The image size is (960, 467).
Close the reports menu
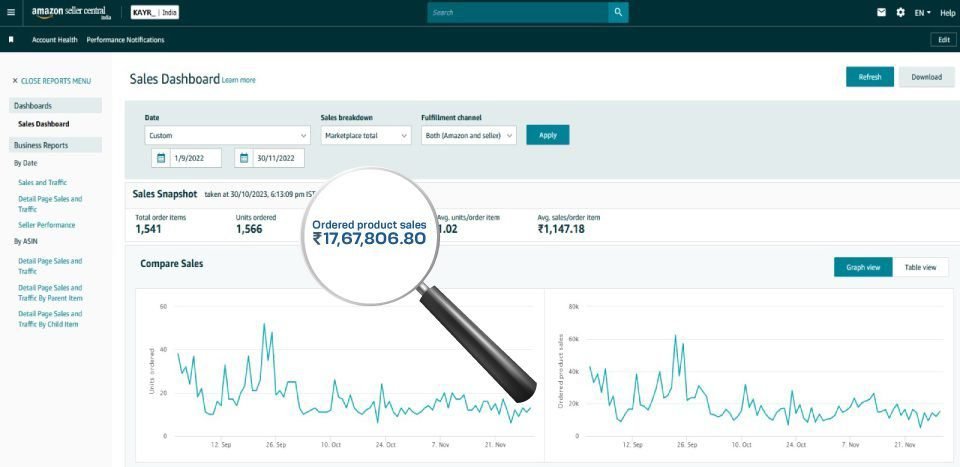51,81
